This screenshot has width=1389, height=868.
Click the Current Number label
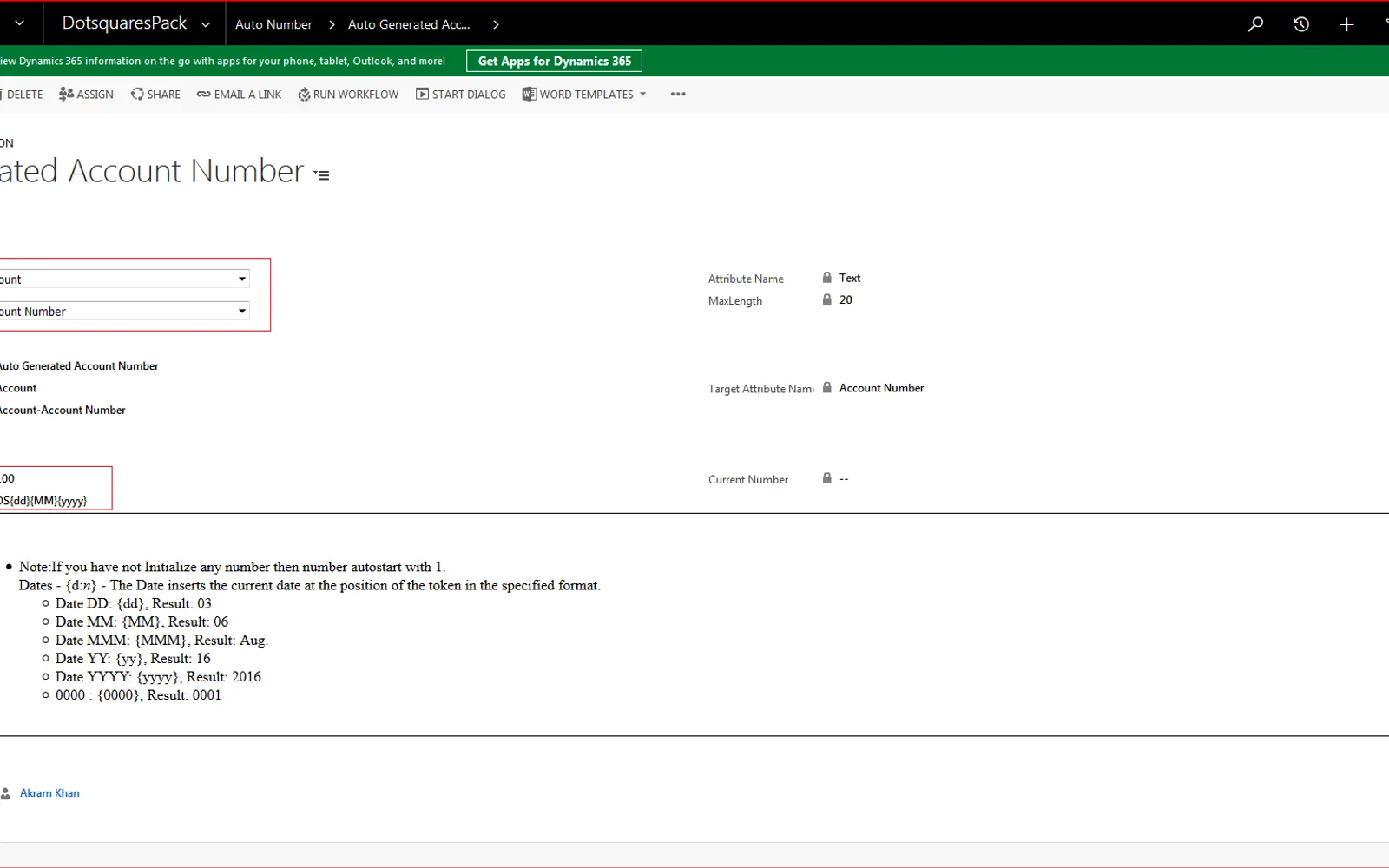pyautogui.click(x=748, y=479)
